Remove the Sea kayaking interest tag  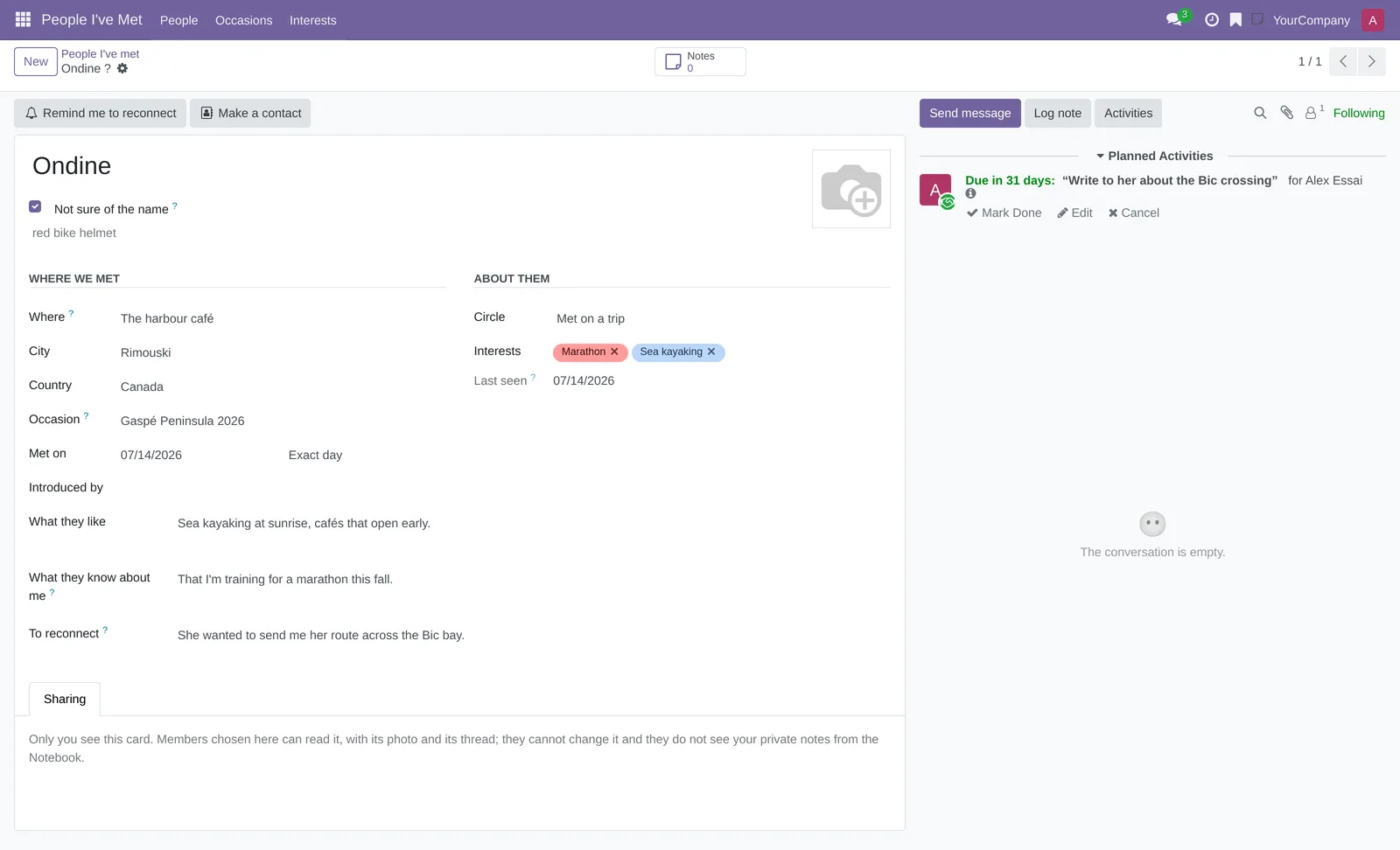click(x=711, y=352)
